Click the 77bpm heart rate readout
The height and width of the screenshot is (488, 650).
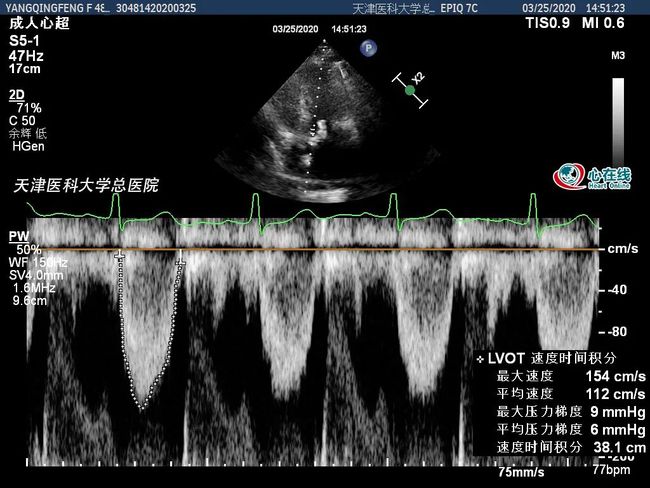(611, 470)
